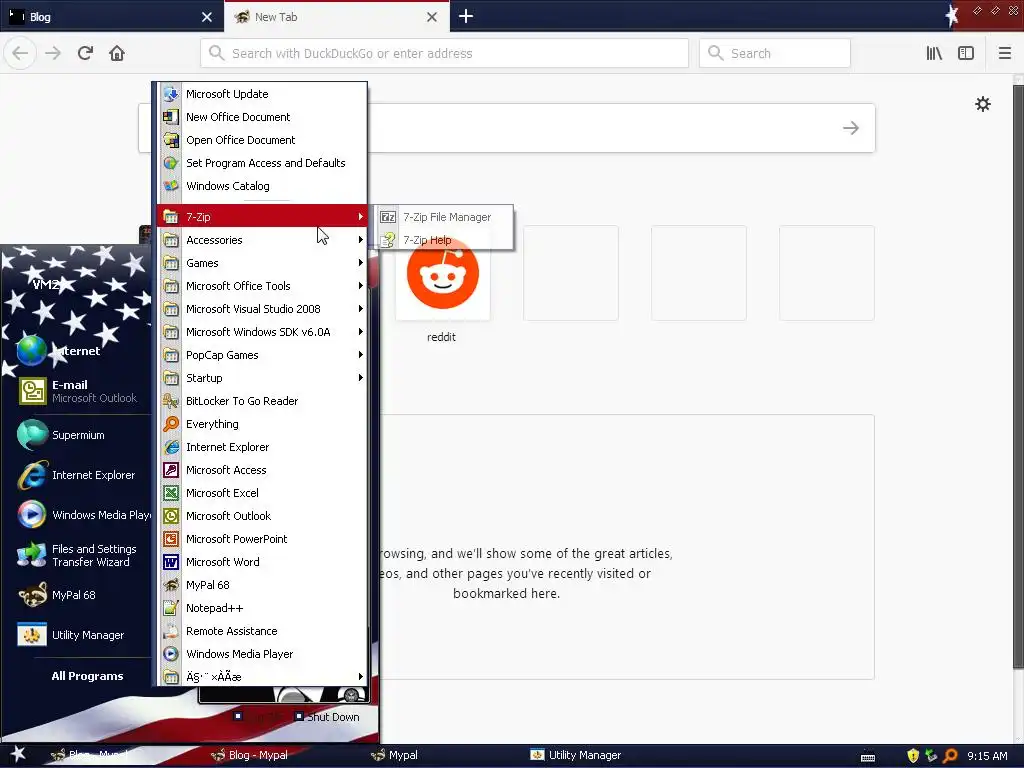Open MyPal 68 from the programs list
This screenshot has height=768, width=1024.
point(262,584)
